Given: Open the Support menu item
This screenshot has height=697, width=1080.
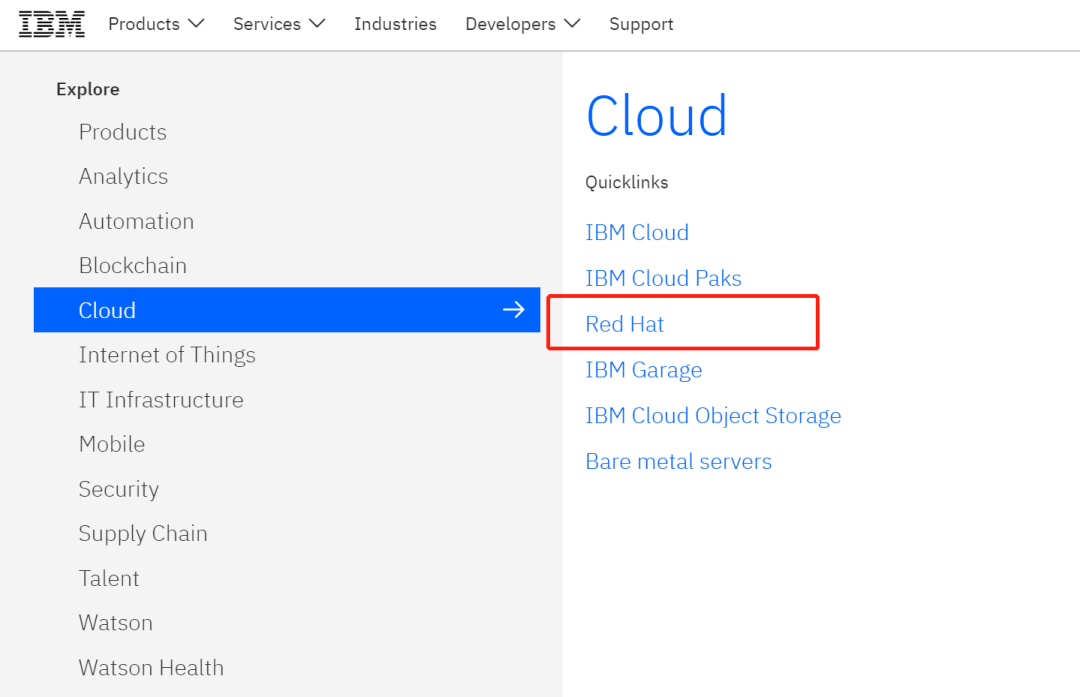Looking at the screenshot, I should [641, 24].
